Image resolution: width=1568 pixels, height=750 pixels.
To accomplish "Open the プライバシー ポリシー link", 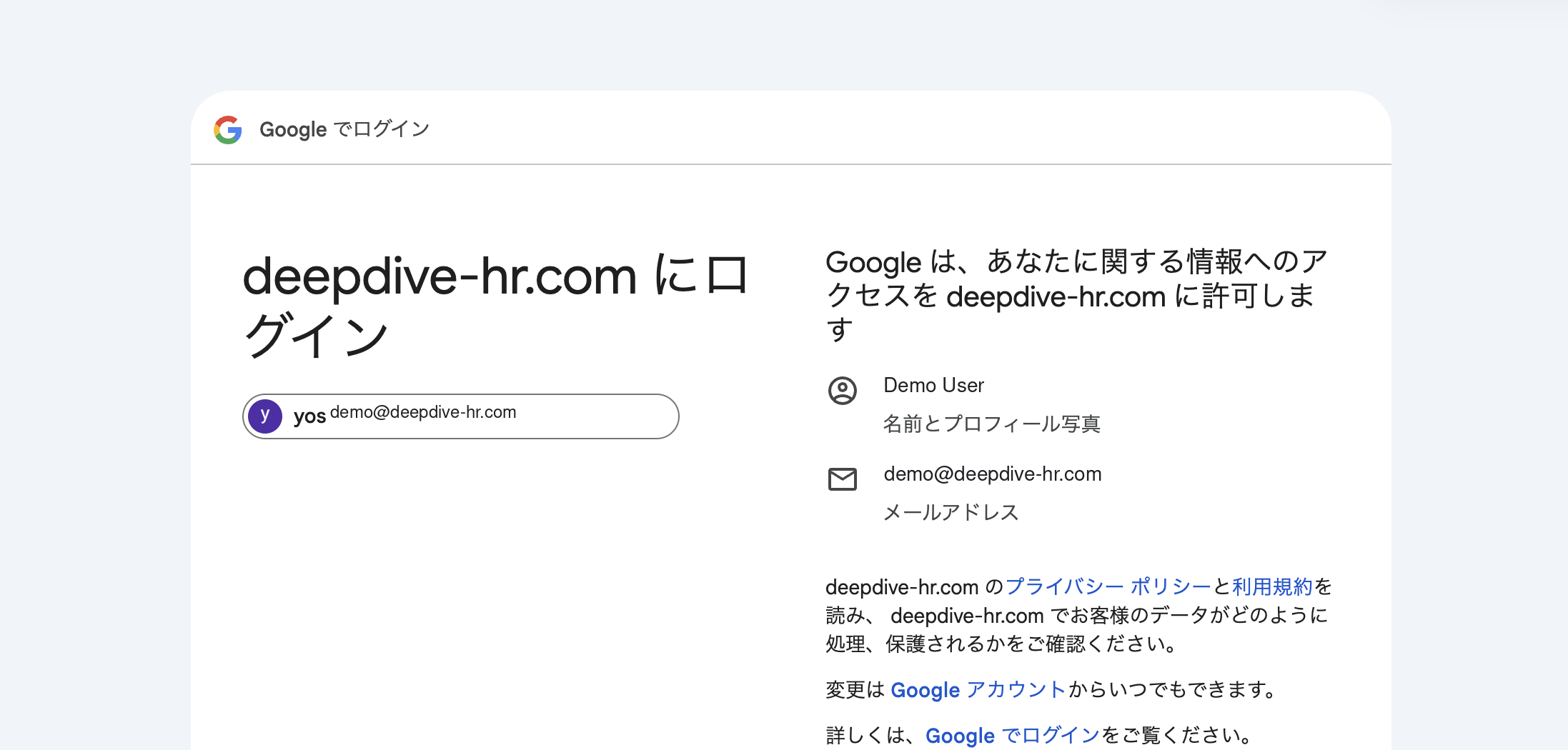I will pos(1108,586).
